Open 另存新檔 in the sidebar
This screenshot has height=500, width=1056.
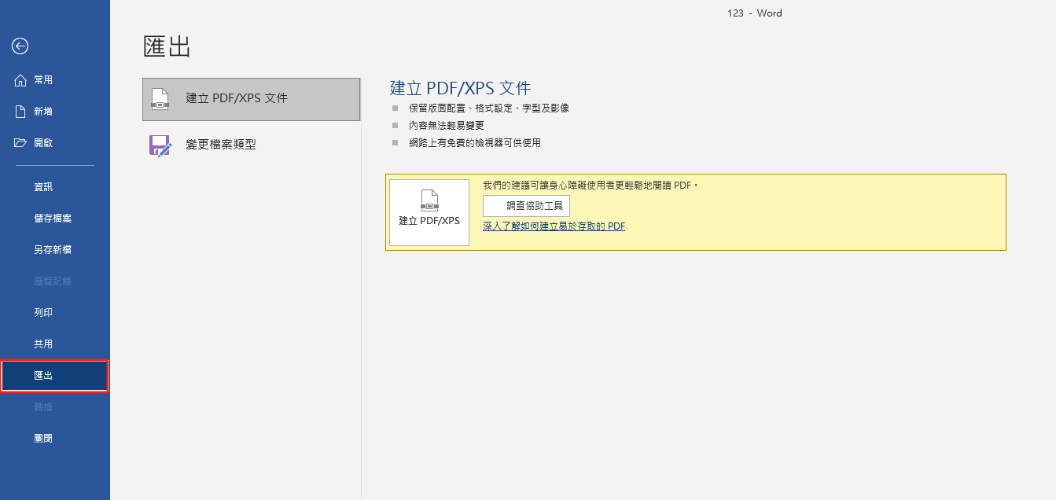55,250
